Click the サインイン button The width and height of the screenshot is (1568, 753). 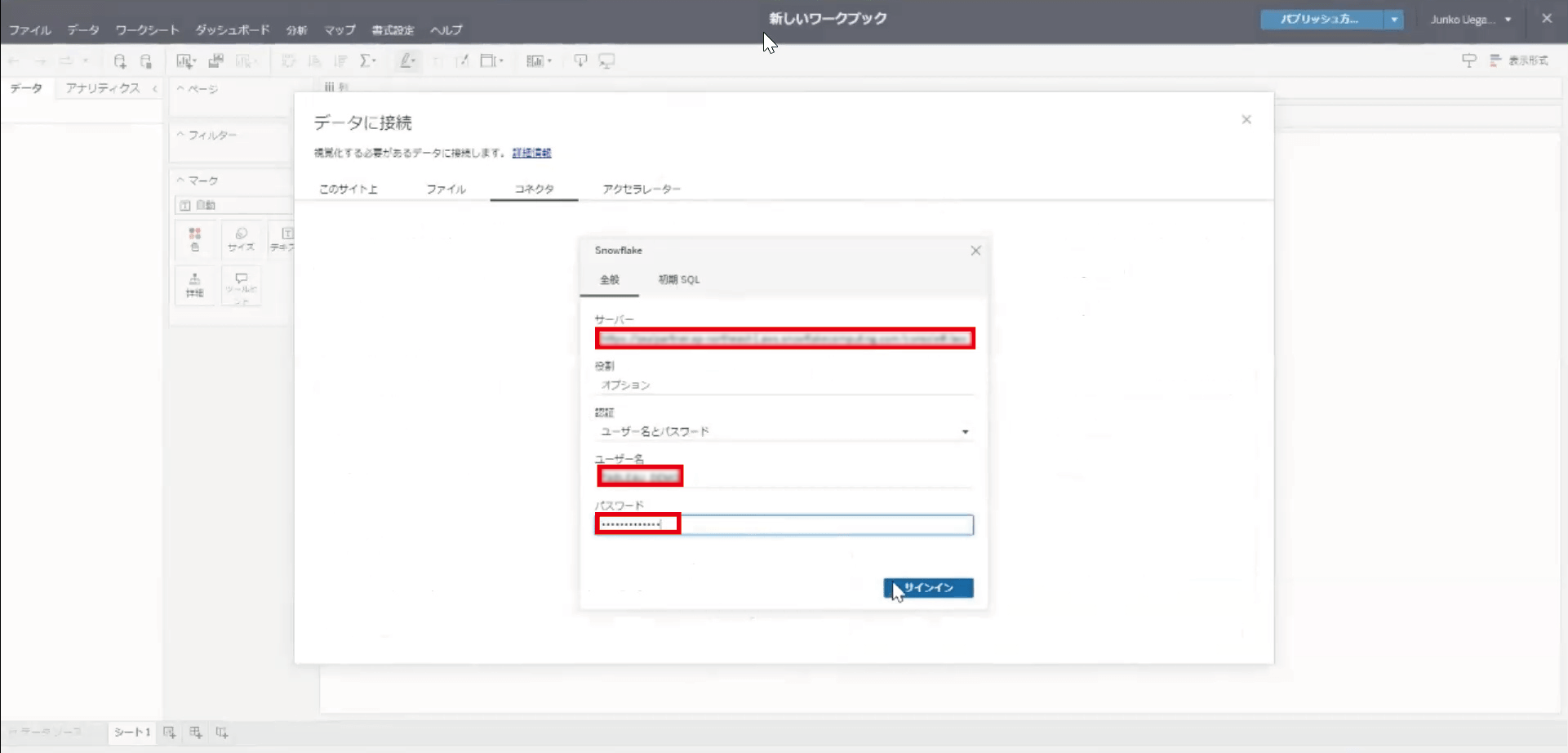tap(928, 588)
